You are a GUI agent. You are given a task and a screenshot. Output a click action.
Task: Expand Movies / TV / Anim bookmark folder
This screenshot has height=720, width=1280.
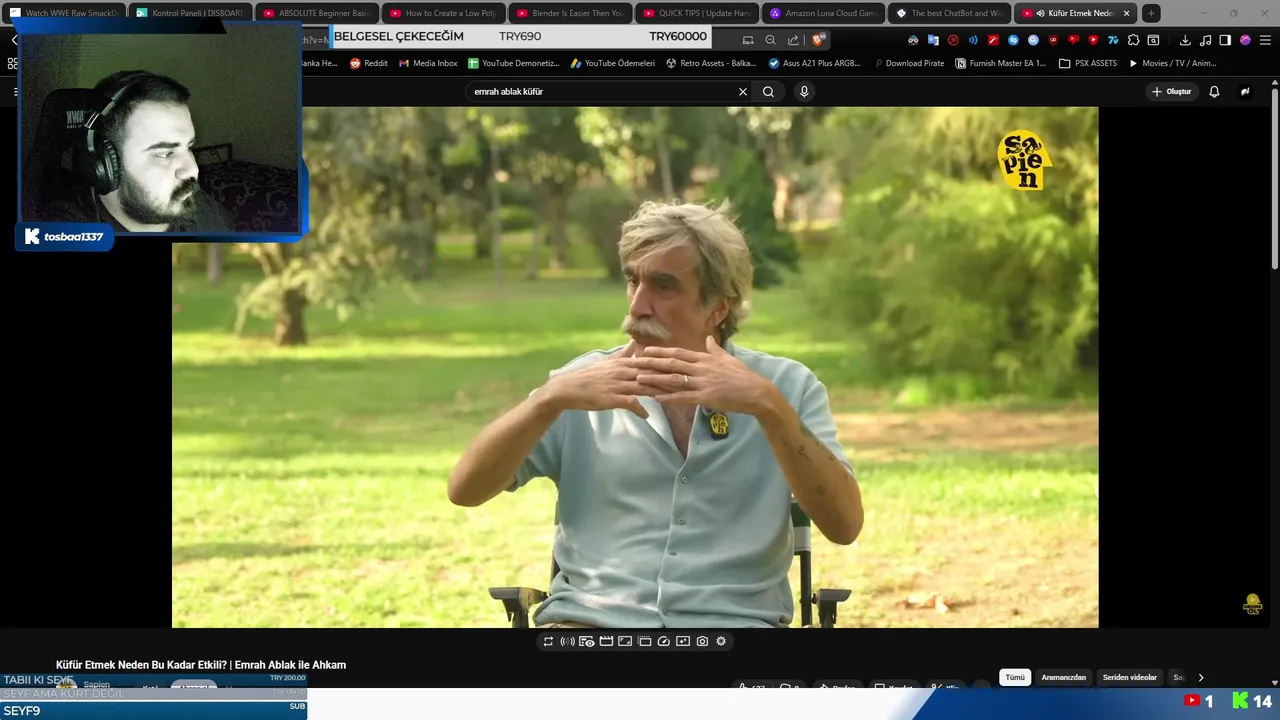(1172, 63)
